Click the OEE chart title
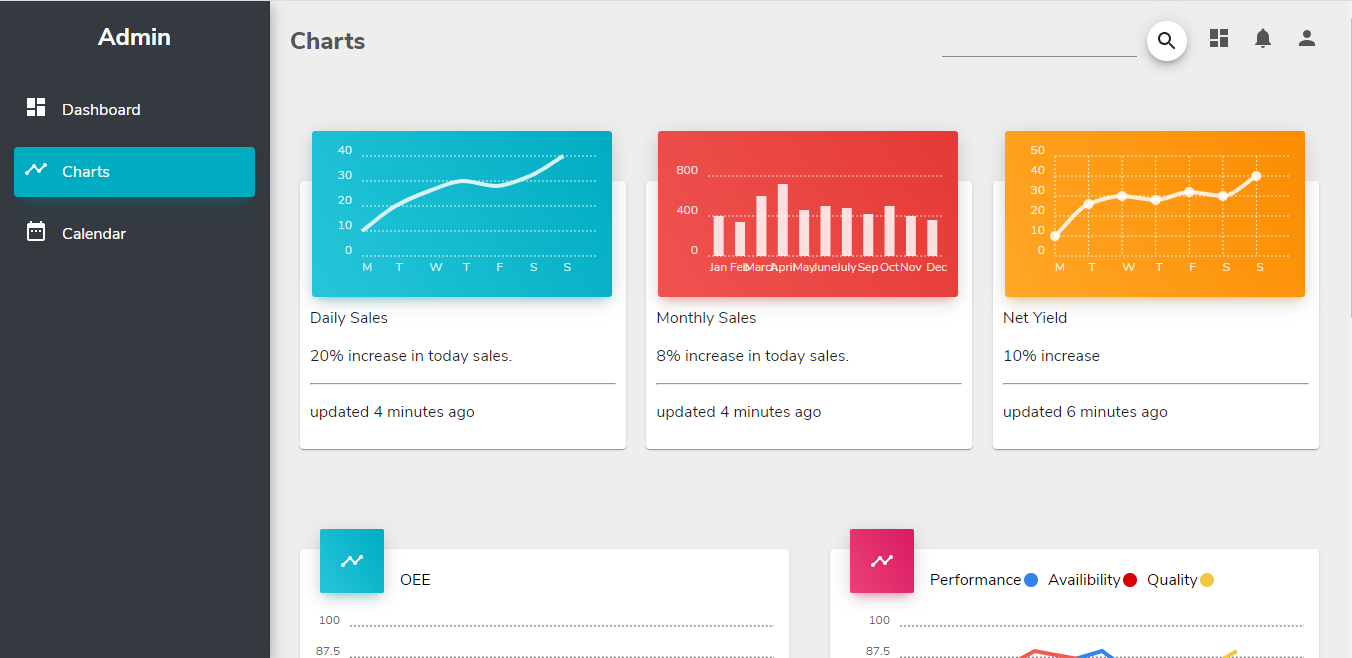The height and width of the screenshot is (658, 1352). click(415, 580)
